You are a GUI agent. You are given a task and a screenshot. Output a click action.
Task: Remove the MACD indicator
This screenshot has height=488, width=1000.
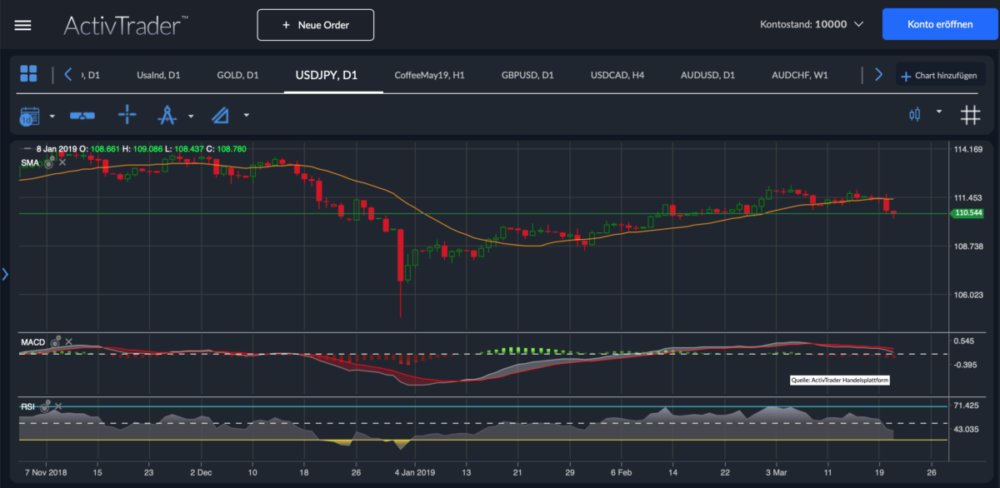(x=69, y=342)
